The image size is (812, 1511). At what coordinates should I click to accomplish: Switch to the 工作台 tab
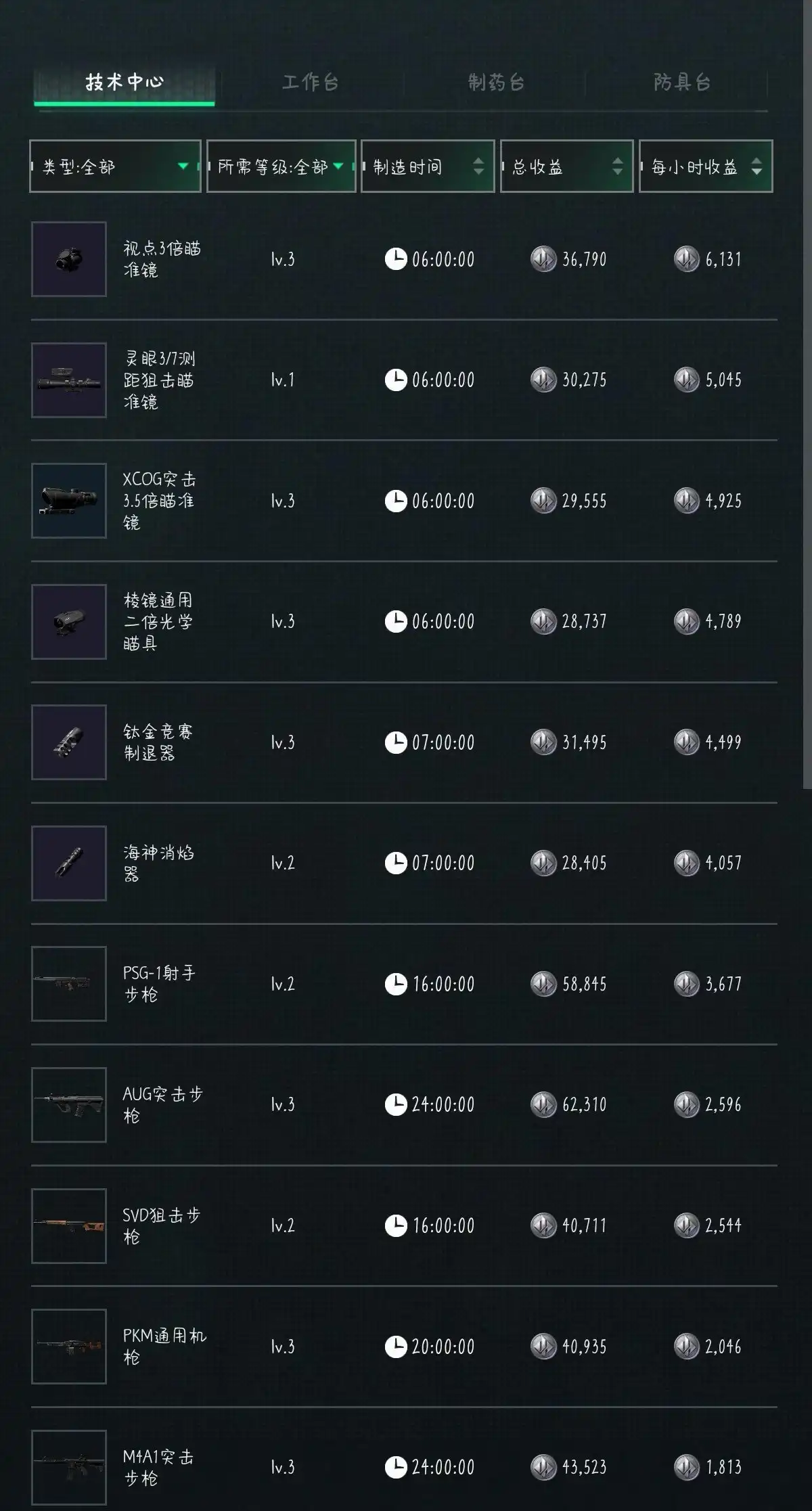point(311,83)
